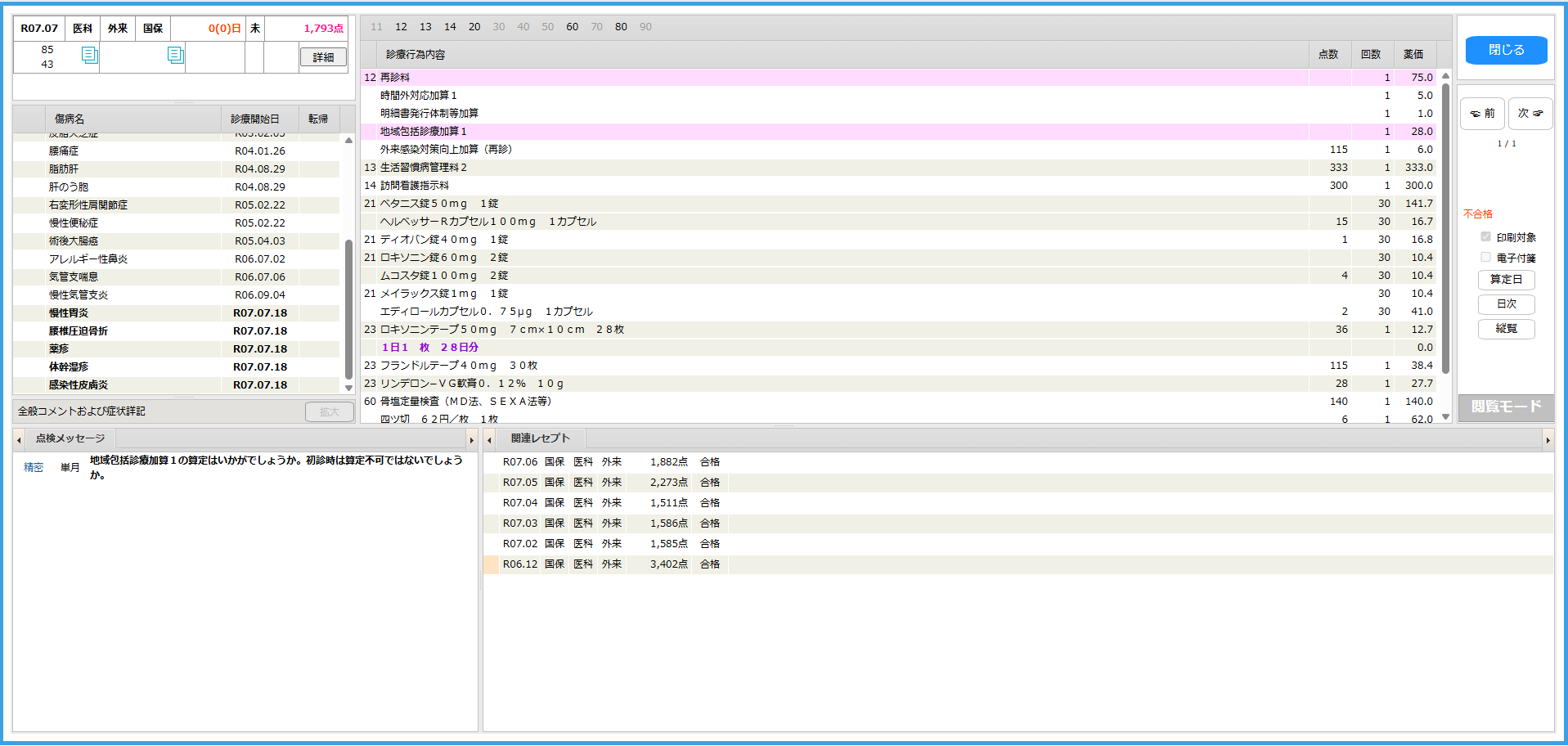
Task: Open the 精密 link in check message
Action: pos(34,468)
